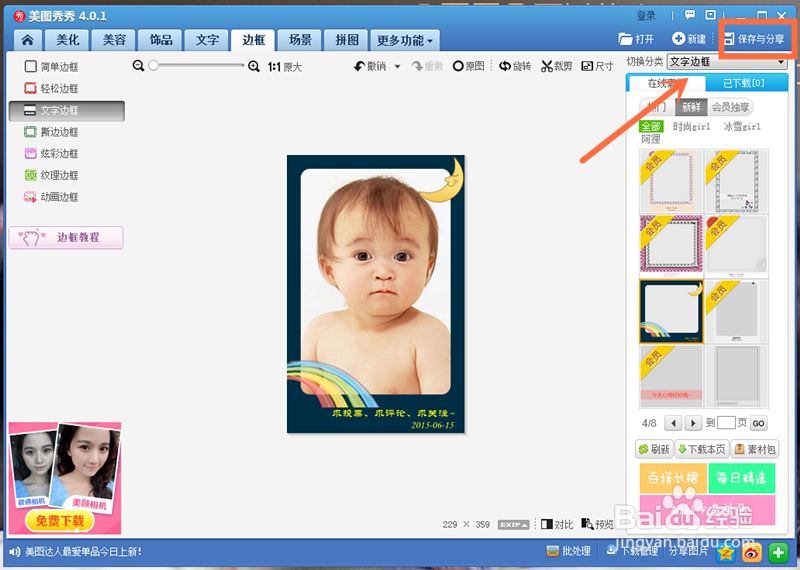The image size is (800, 570).
Task: Select the 全部 category tag
Action: (651, 127)
